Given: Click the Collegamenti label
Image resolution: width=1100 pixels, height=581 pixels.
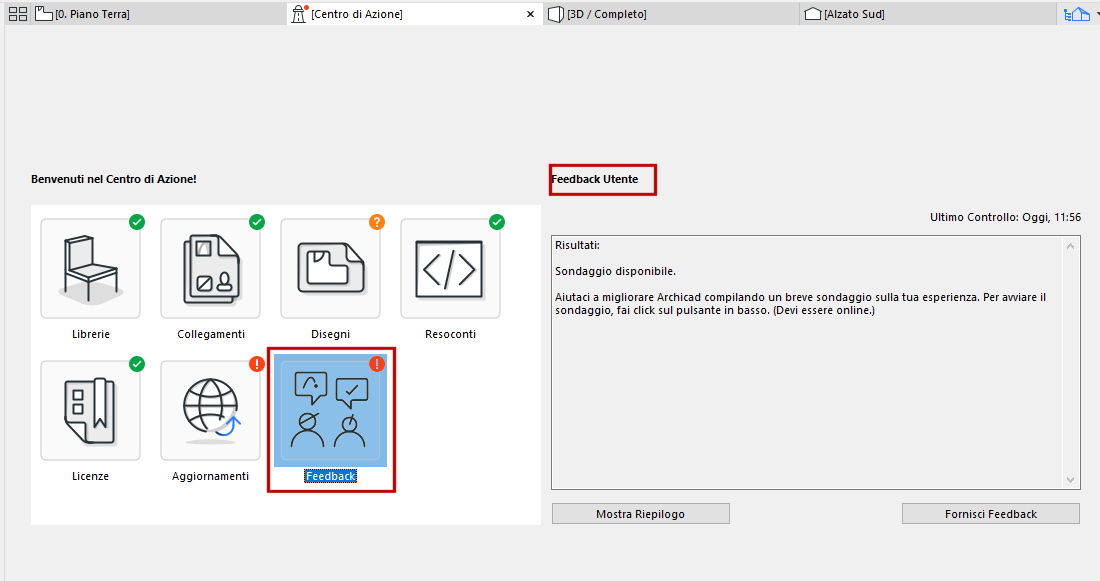Looking at the screenshot, I should pos(210,334).
